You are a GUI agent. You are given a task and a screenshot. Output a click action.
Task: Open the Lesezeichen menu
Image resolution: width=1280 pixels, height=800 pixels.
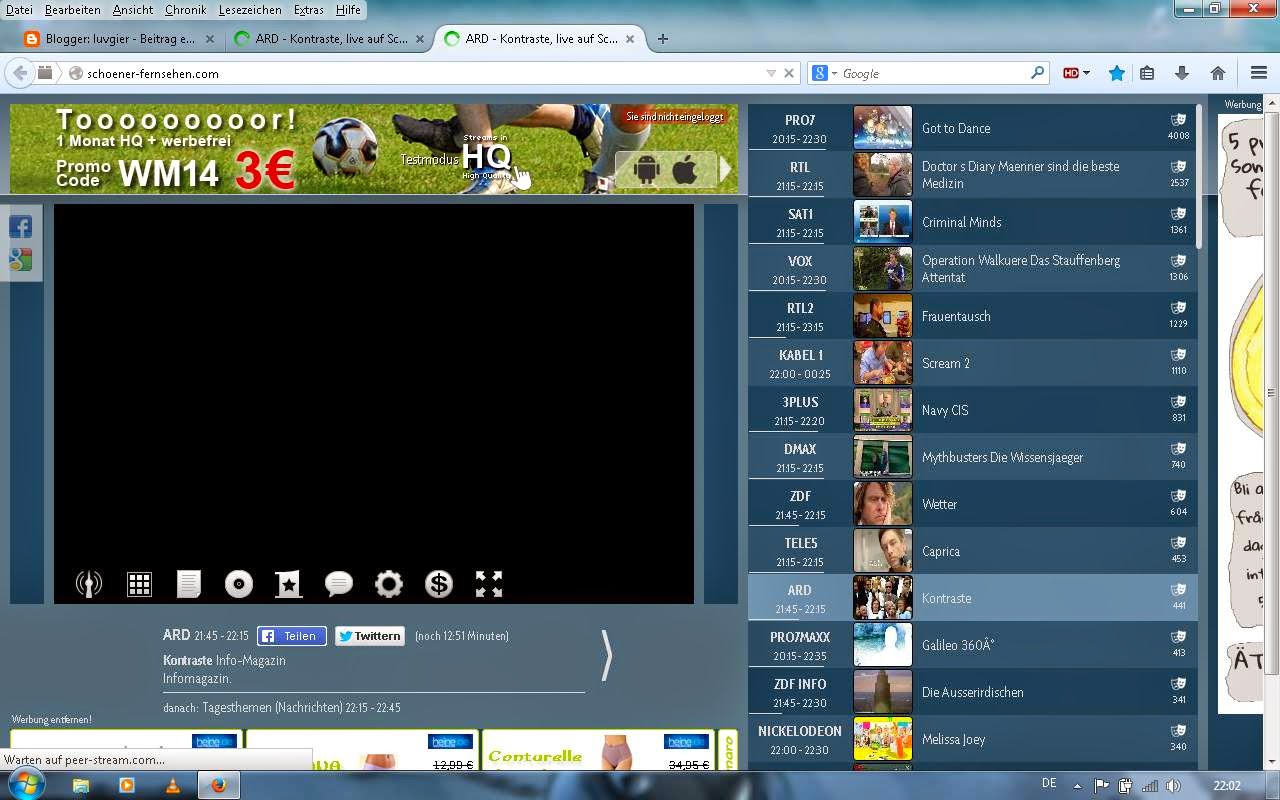click(250, 10)
